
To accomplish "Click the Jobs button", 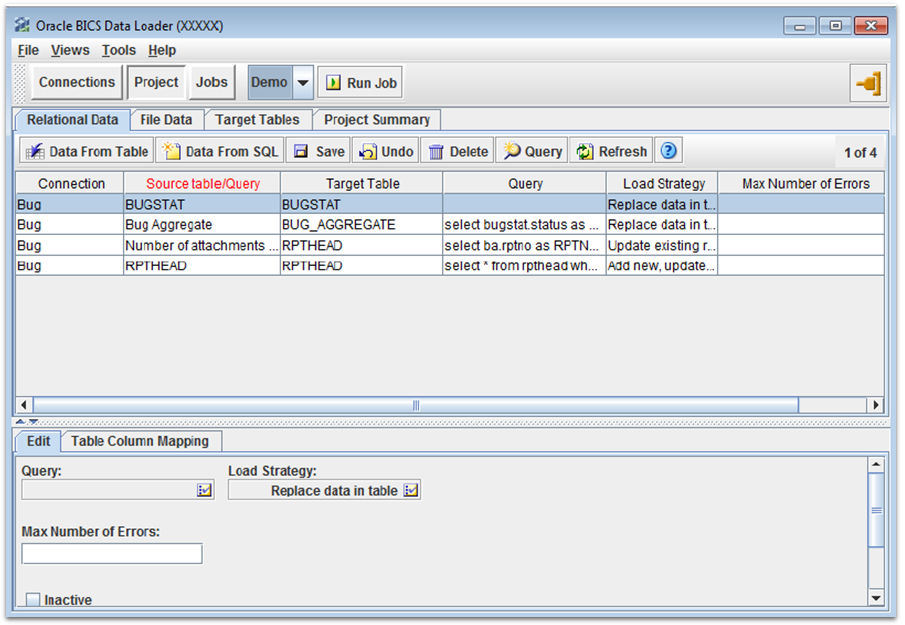I will [211, 82].
